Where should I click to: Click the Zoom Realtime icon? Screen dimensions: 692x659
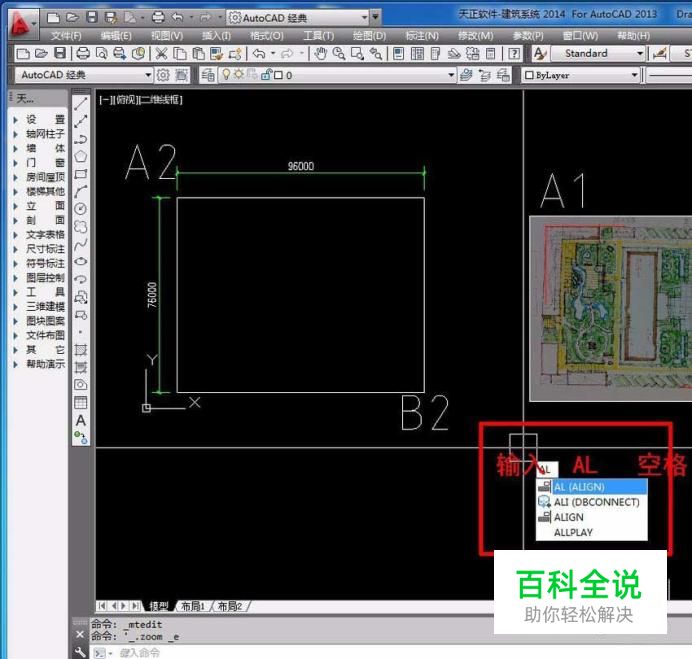(x=339, y=53)
